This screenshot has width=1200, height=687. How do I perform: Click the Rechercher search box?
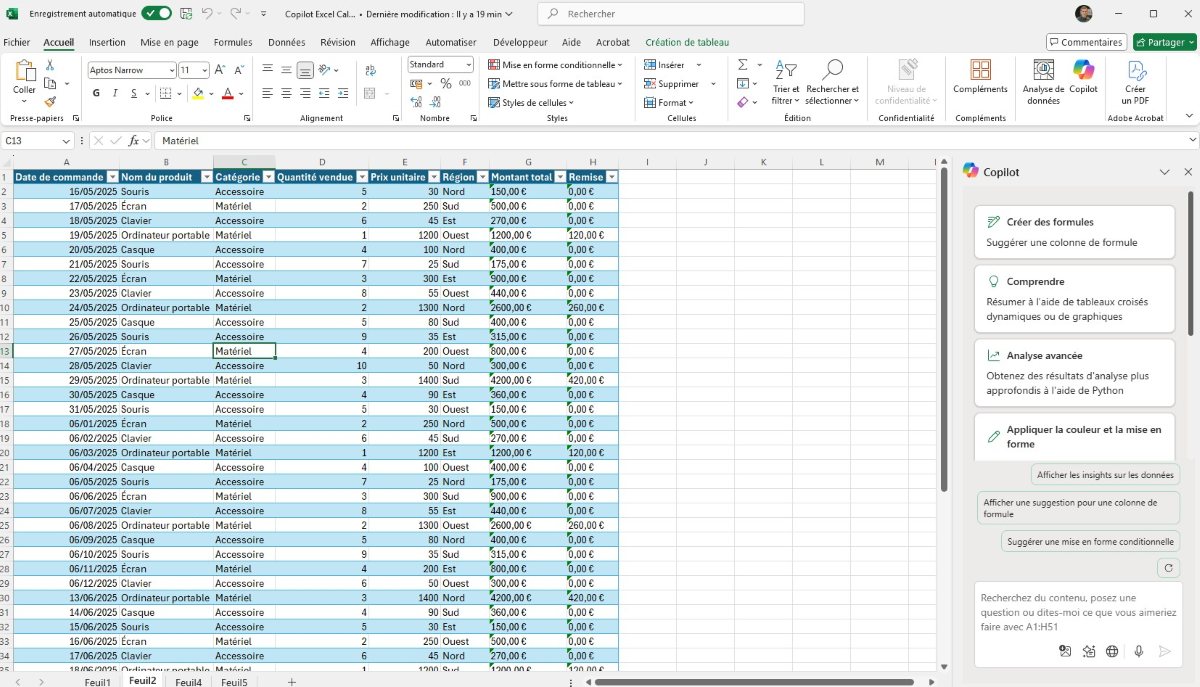(670, 14)
